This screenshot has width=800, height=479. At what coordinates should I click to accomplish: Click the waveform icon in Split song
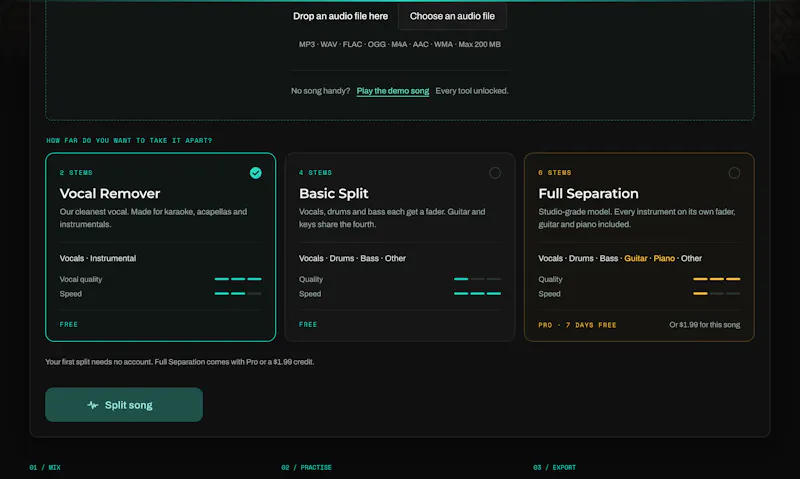coord(93,405)
